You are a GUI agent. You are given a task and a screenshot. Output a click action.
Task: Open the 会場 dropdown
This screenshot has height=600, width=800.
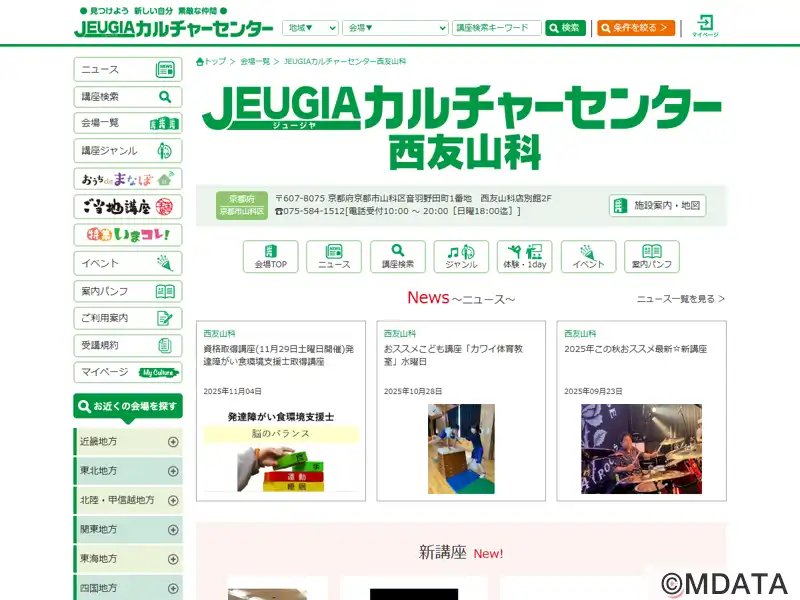coord(395,28)
